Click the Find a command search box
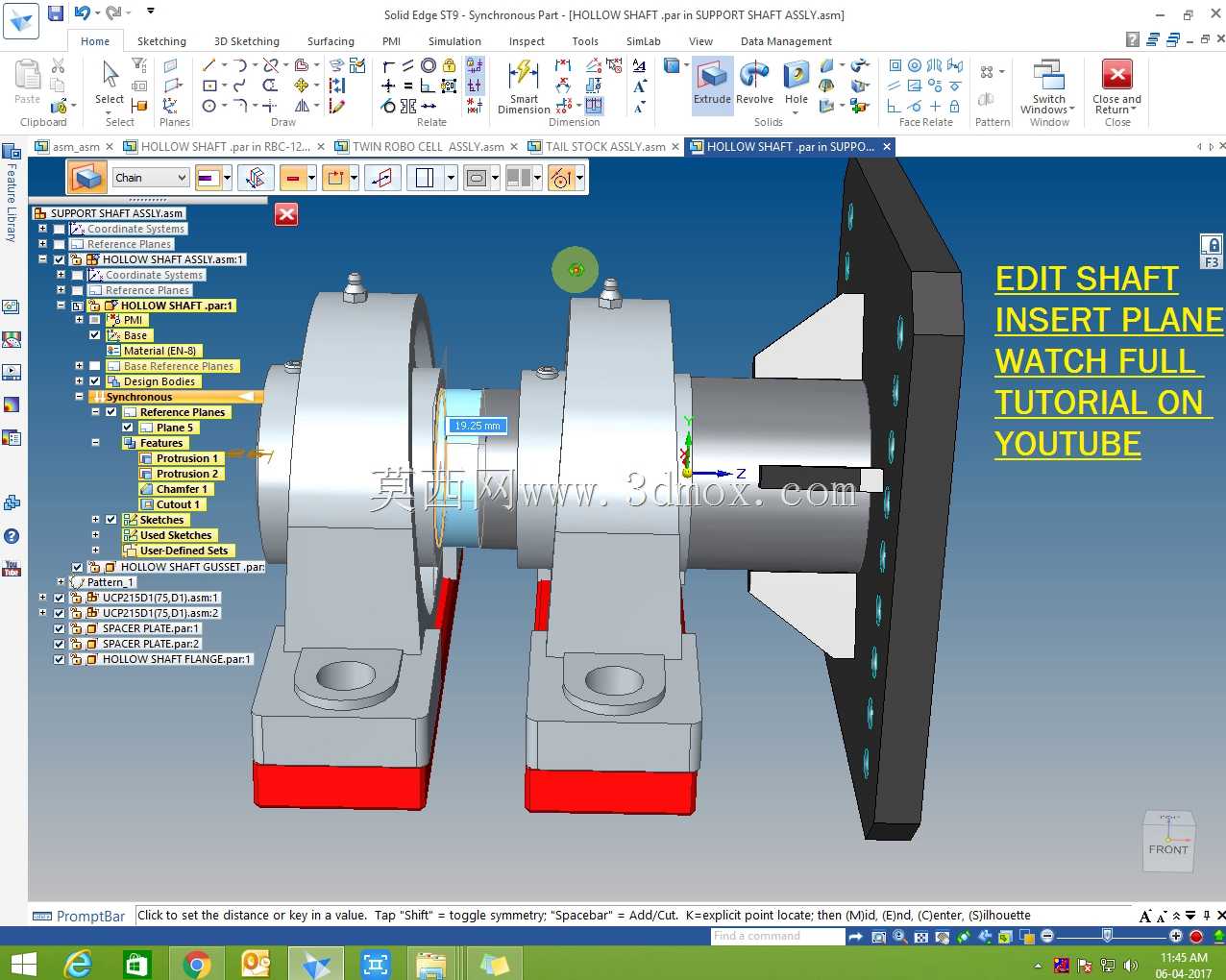1226x980 pixels. [x=778, y=936]
